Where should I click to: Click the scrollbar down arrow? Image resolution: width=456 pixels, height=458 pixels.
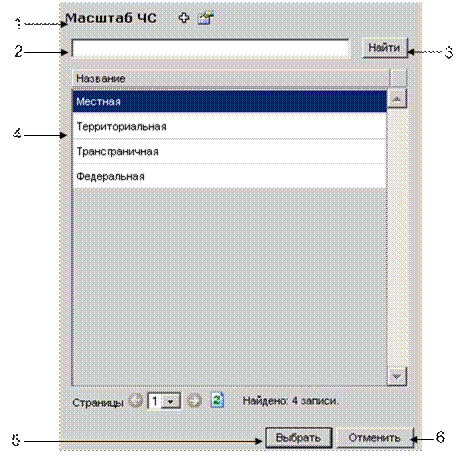[397, 376]
